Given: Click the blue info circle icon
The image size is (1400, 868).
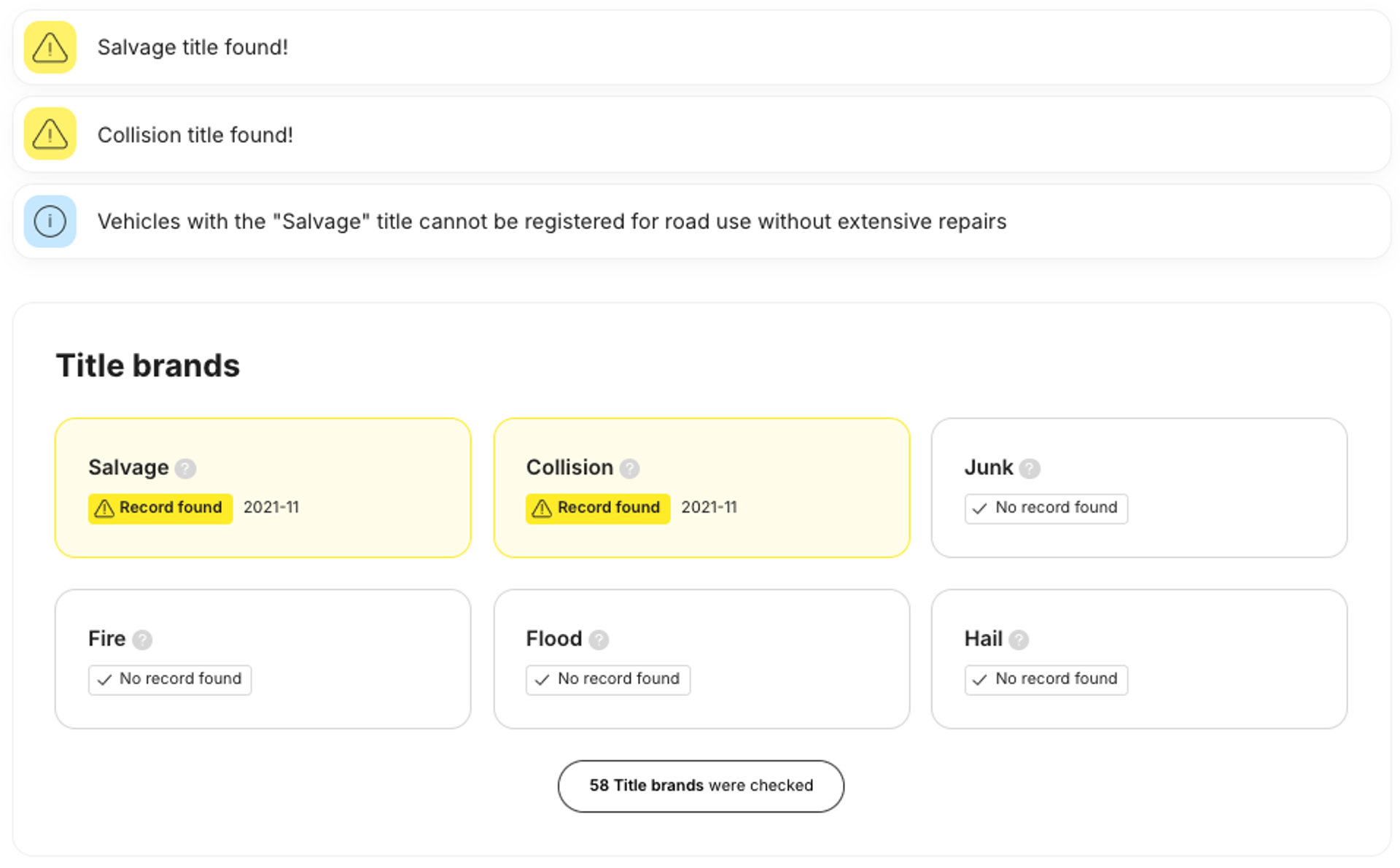Looking at the screenshot, I should [x=50, y=221].
